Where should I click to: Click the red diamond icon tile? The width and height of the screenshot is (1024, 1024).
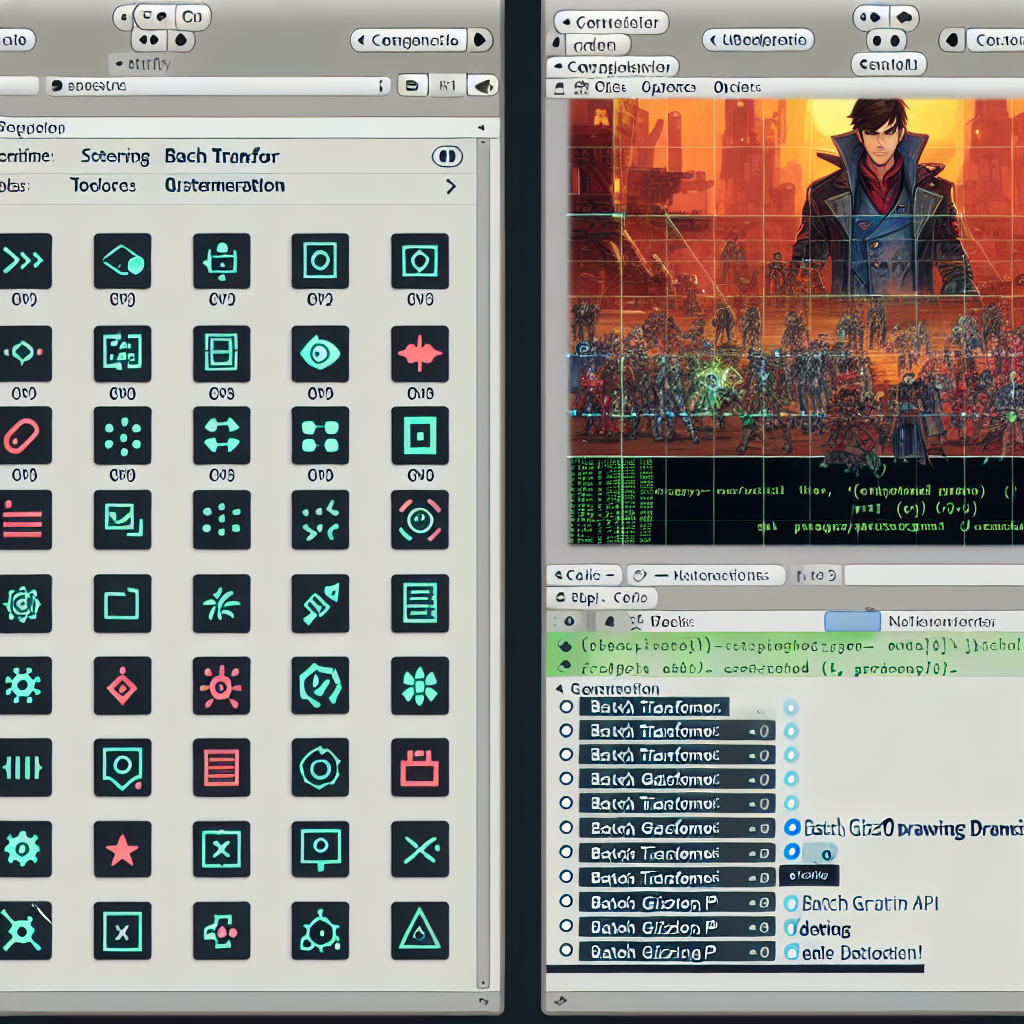click(122, 686)
